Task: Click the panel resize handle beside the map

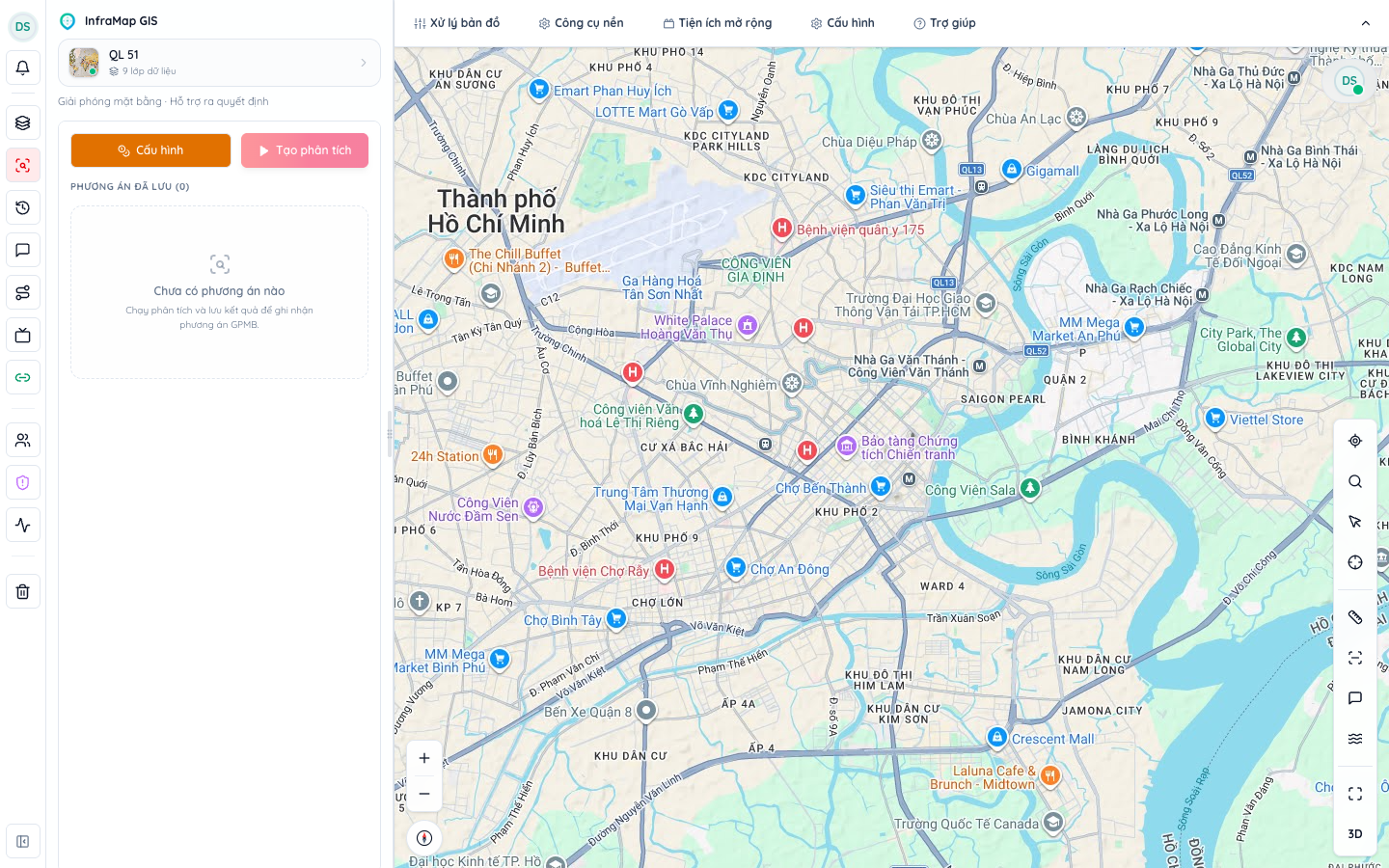Action: point(390,434)
